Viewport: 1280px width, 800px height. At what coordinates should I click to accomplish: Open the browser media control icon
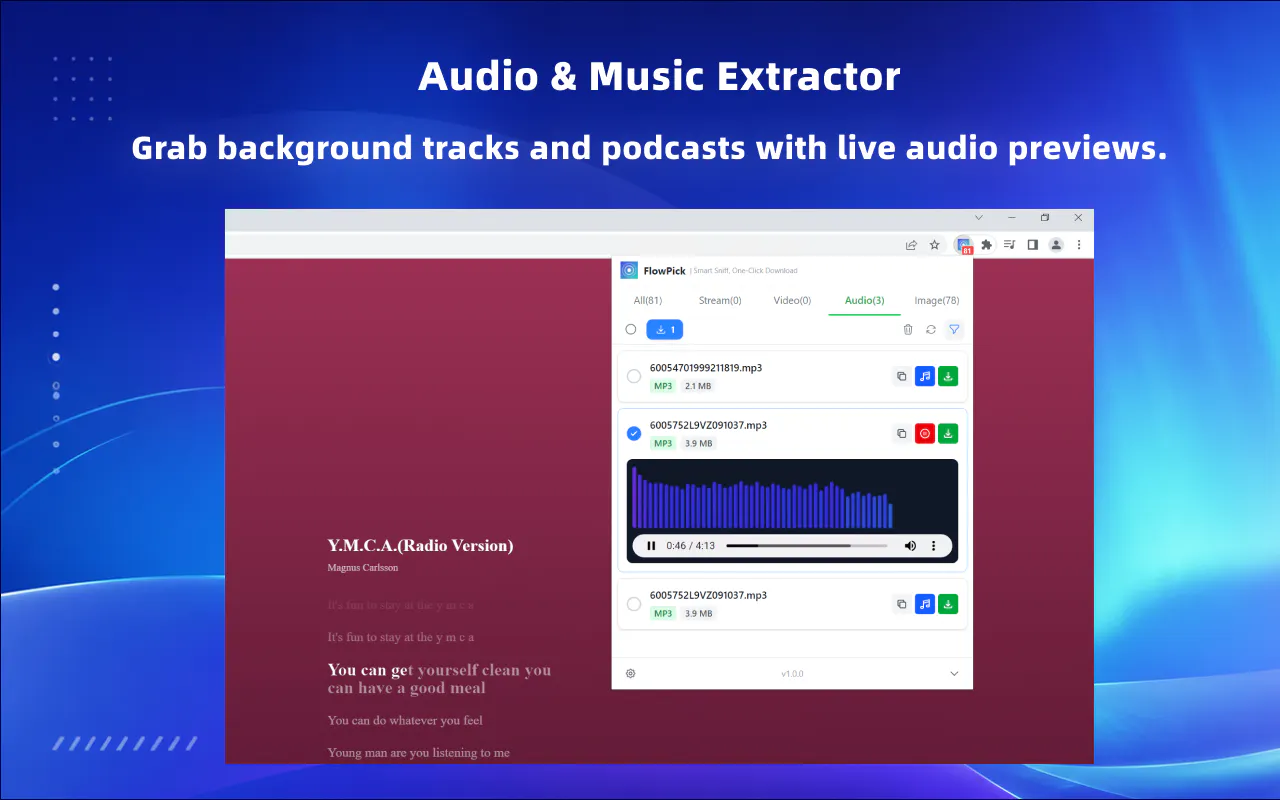click(1010, 244)
